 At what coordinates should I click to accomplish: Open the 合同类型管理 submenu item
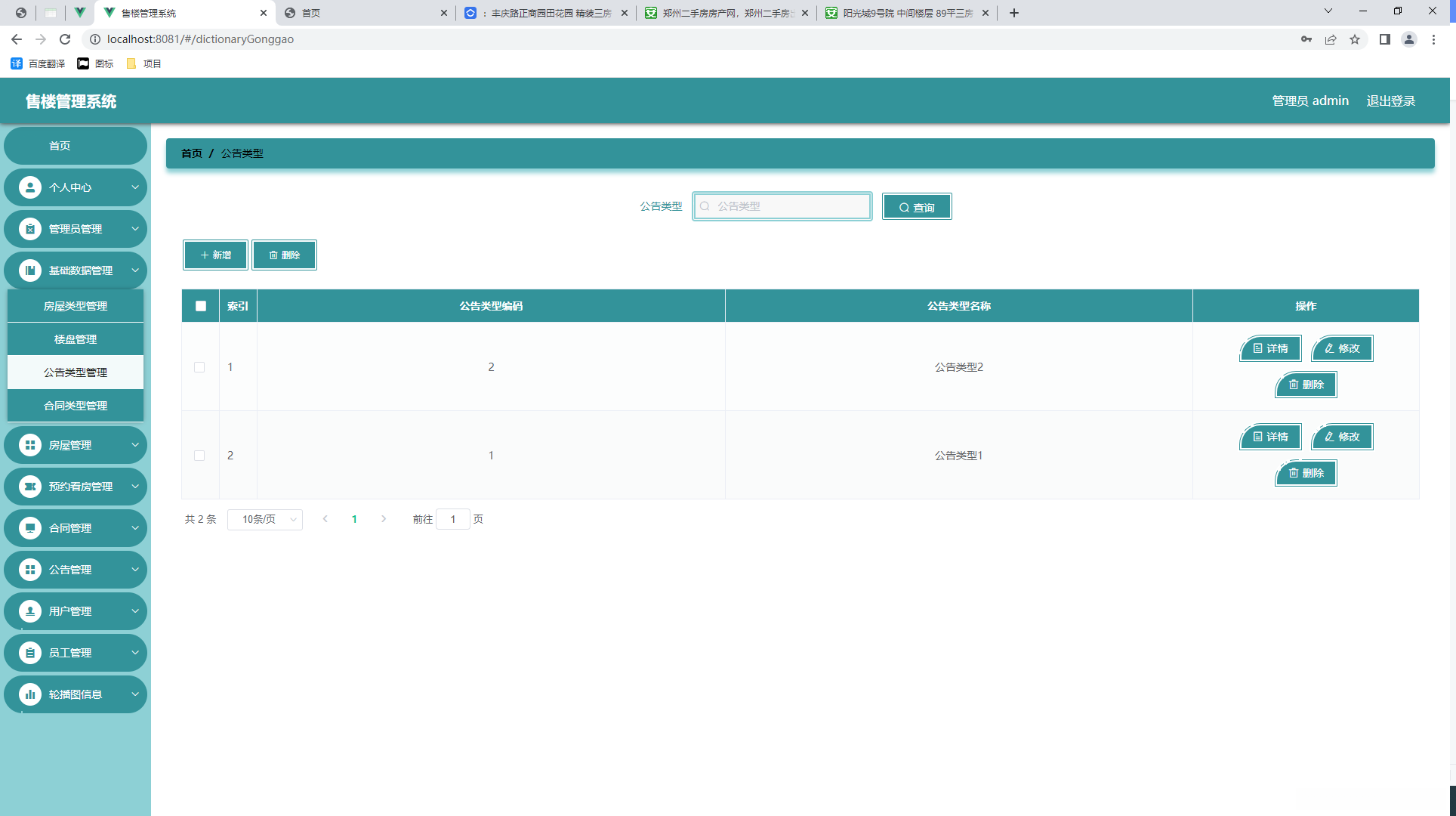pos(76,406)
